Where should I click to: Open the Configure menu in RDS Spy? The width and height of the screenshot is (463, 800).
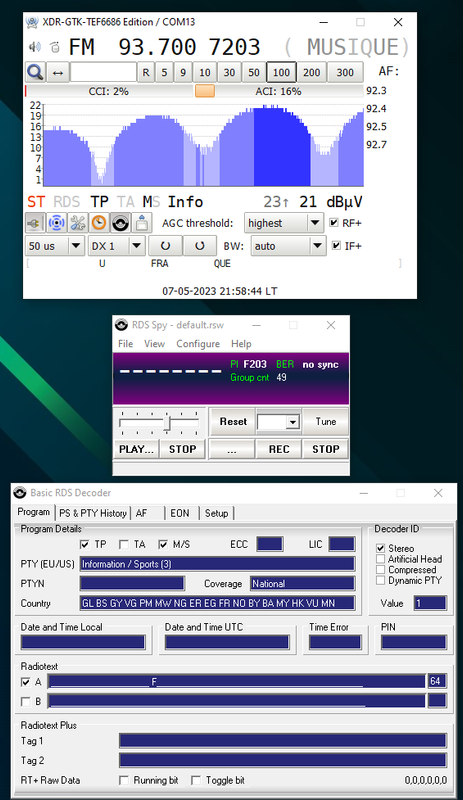pos(198,344)
